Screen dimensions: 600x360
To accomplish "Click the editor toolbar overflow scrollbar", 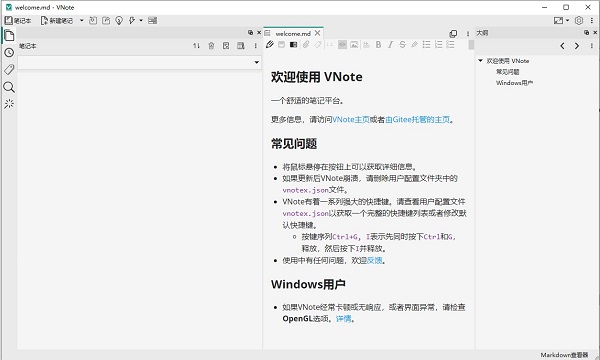I will 471,45.
